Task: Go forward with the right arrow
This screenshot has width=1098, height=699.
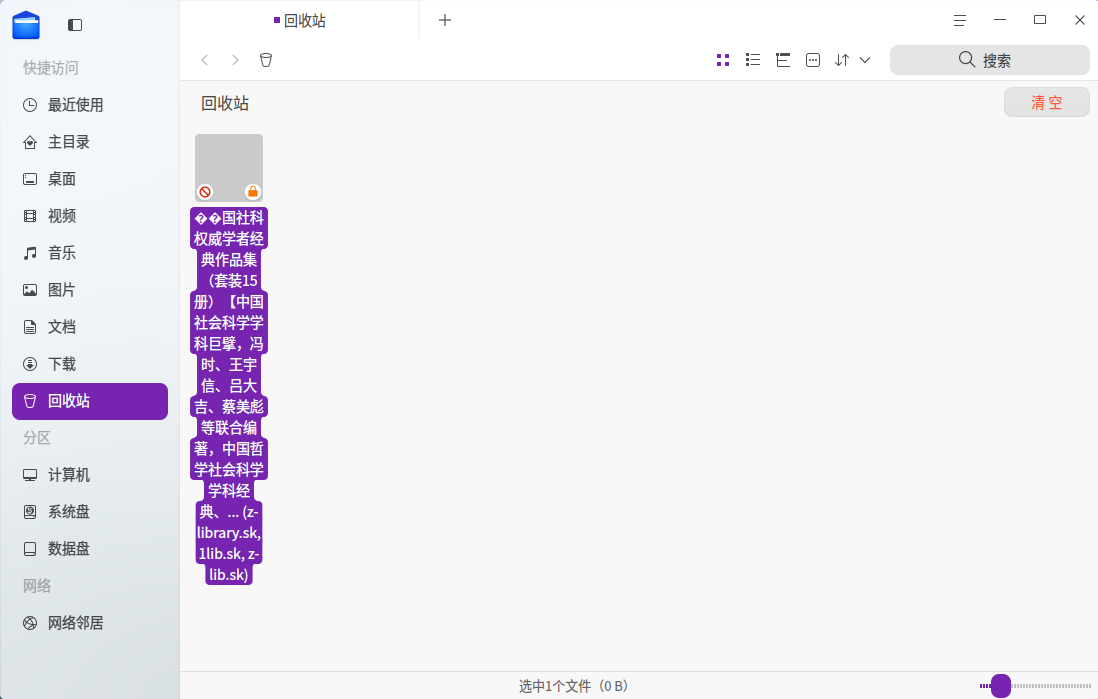Action: pos(235,60)
